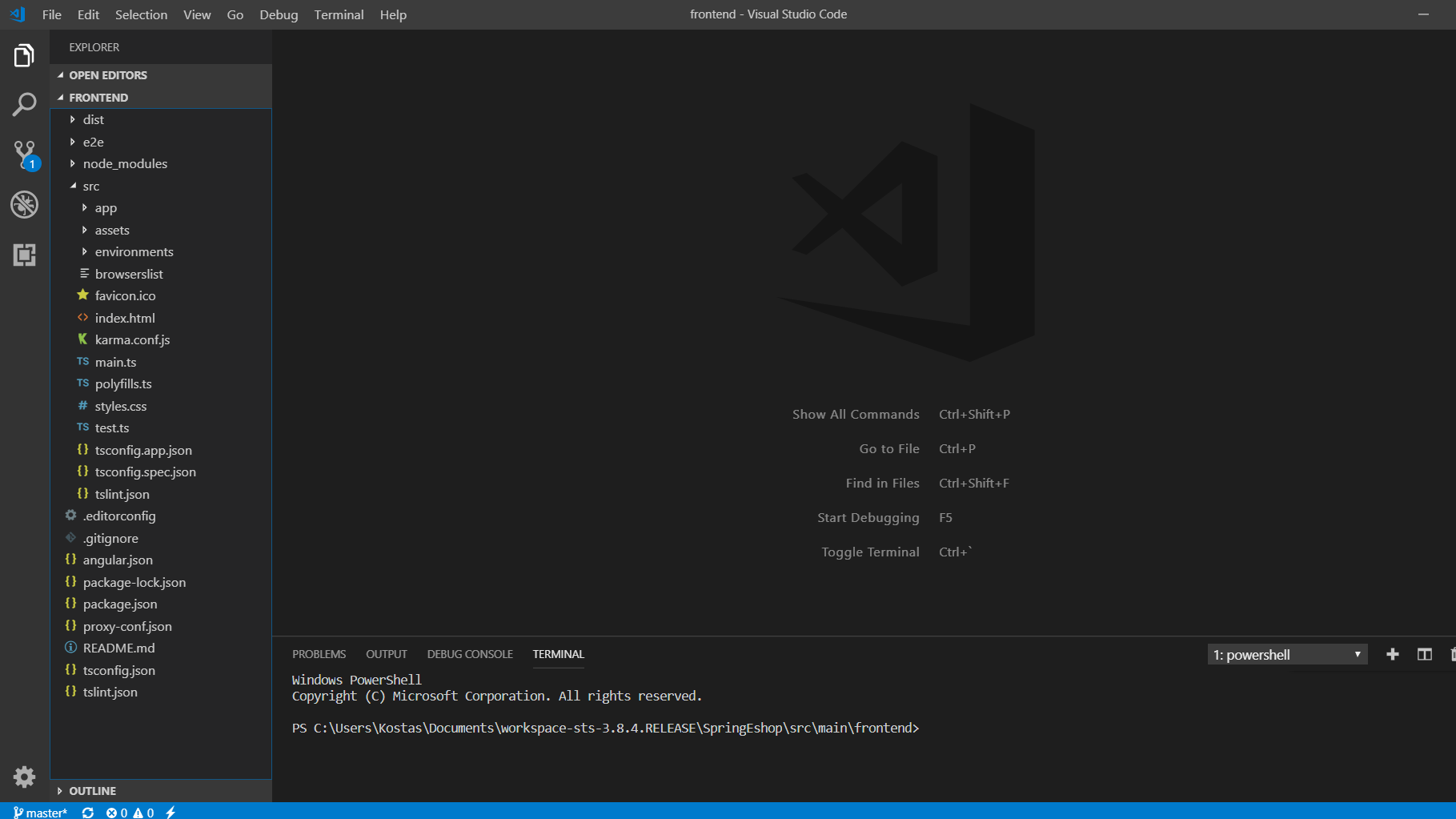Expand the app folder

coord(160,207)
